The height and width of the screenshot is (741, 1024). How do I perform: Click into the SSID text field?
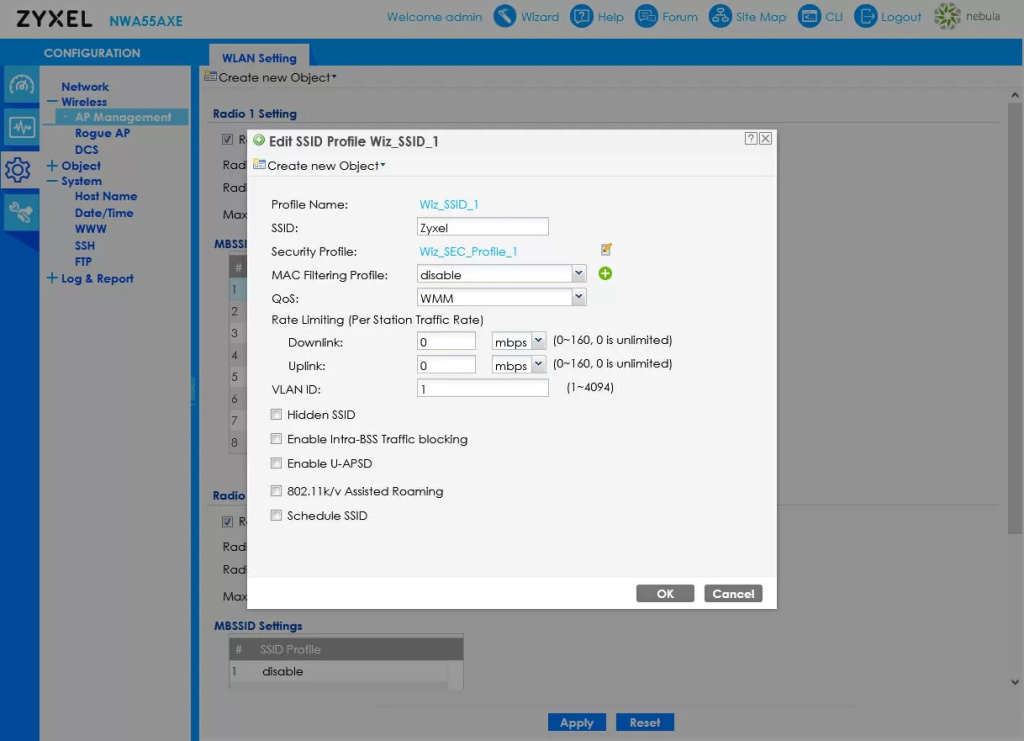[x=482, y=227]
